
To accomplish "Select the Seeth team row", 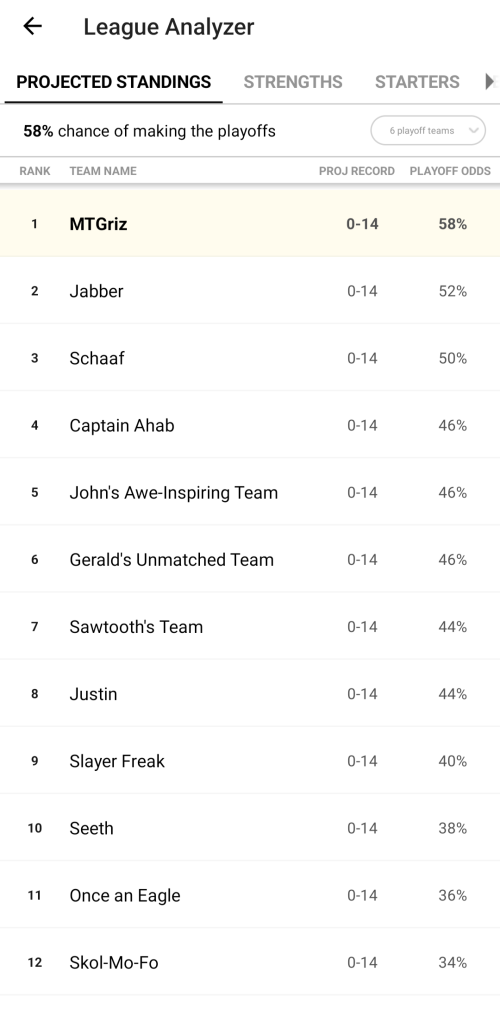I will pos(250,828).
